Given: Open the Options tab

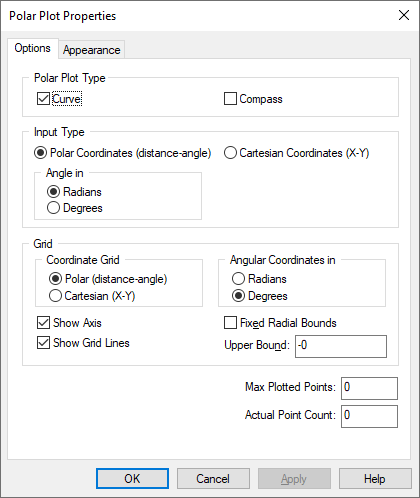Looking at the screenshot, I should point(33,48).
